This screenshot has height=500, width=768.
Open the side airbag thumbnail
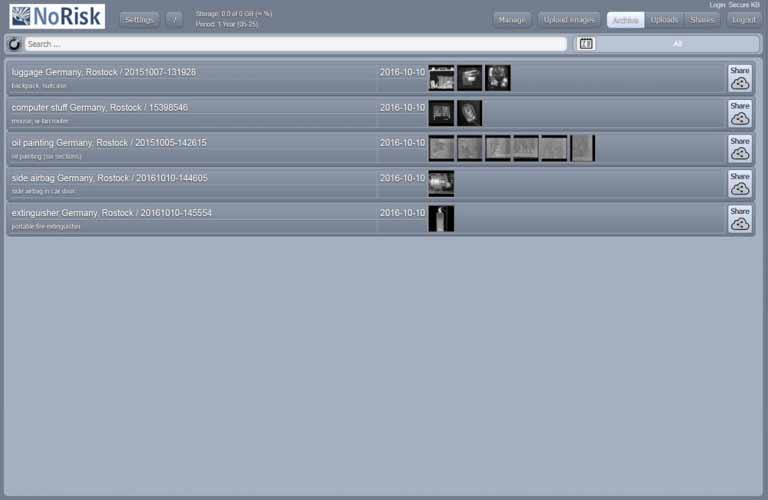point(441,184)
